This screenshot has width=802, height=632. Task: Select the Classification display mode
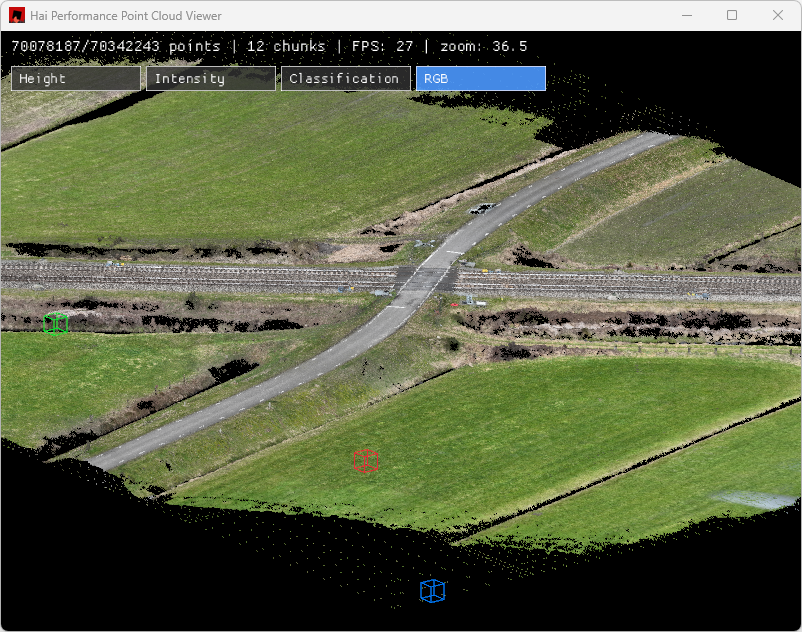345,79
